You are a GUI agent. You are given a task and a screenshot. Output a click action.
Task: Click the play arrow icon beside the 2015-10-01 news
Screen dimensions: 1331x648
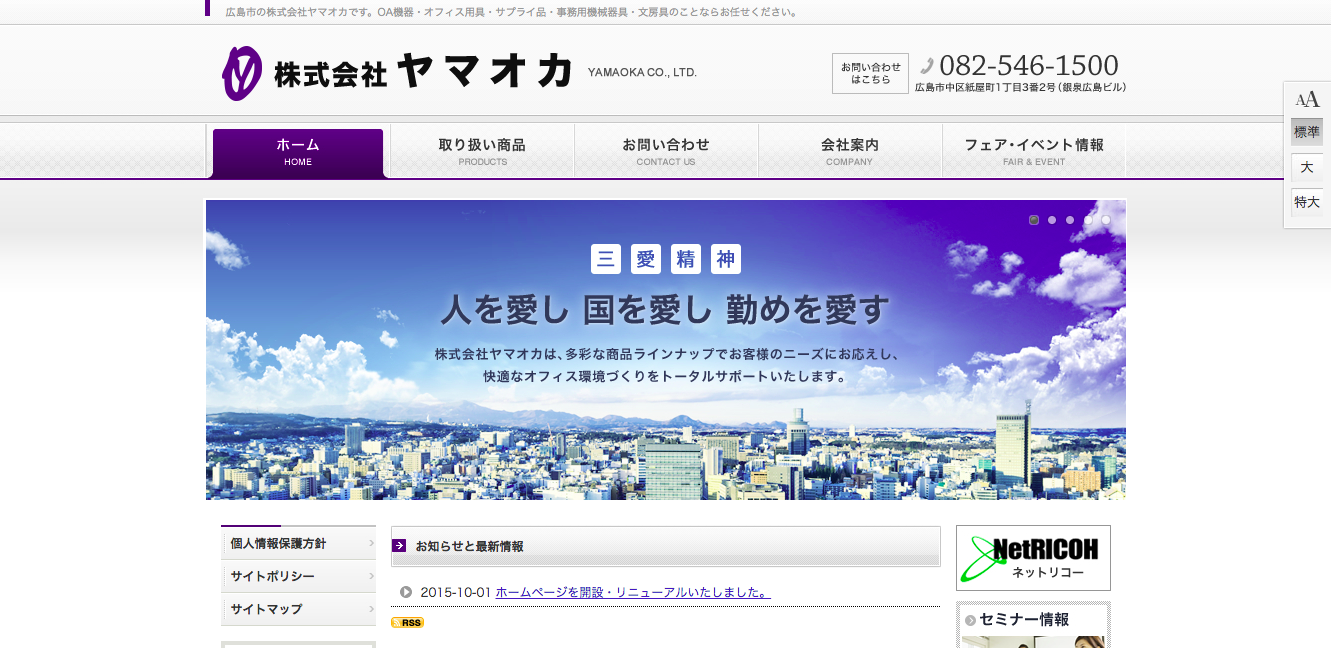pyautogui.click(x=404, y=591)
